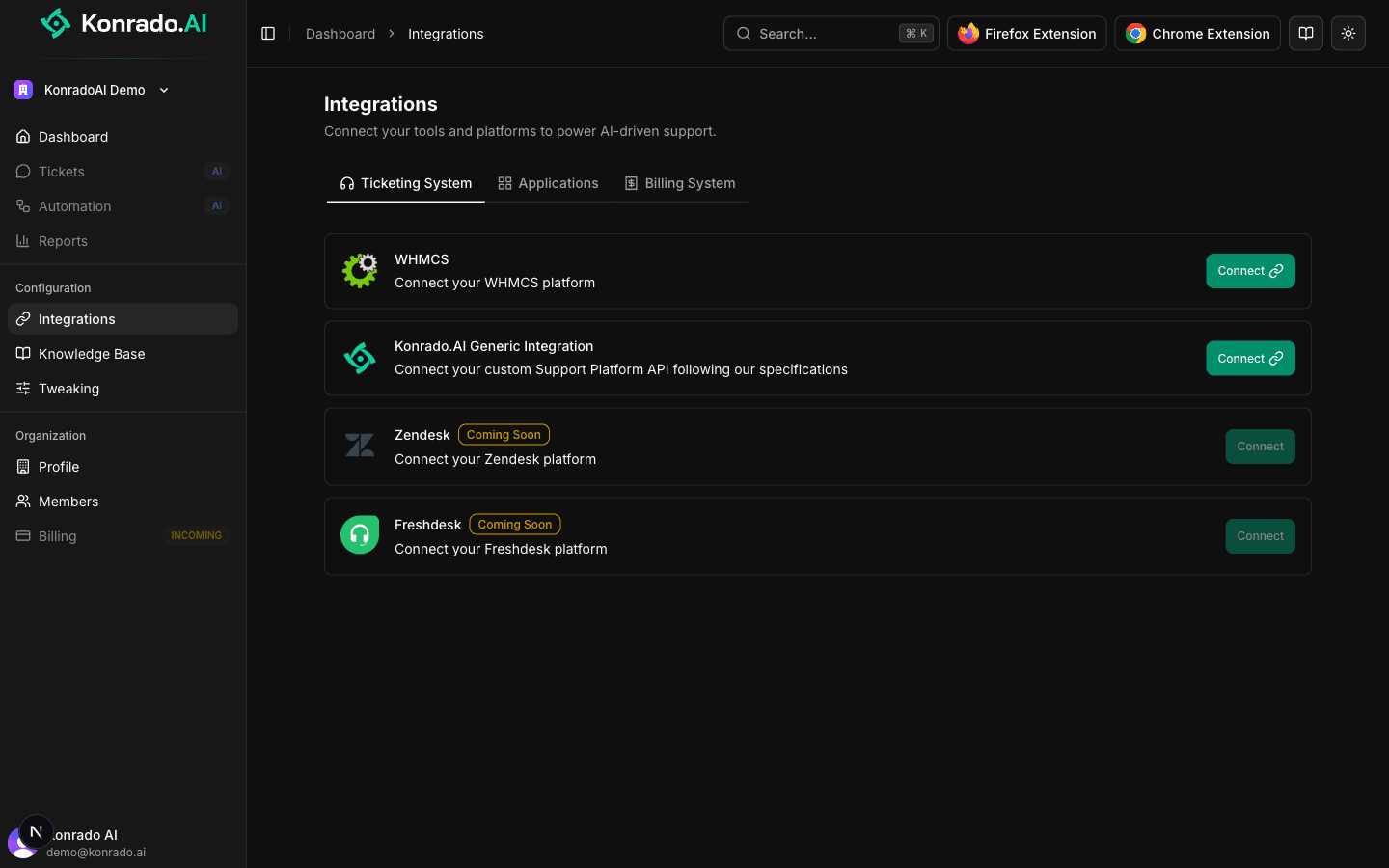Click the Zendesk logo
The width and height of the screenshot is (1389, 868).
(360, 446)
